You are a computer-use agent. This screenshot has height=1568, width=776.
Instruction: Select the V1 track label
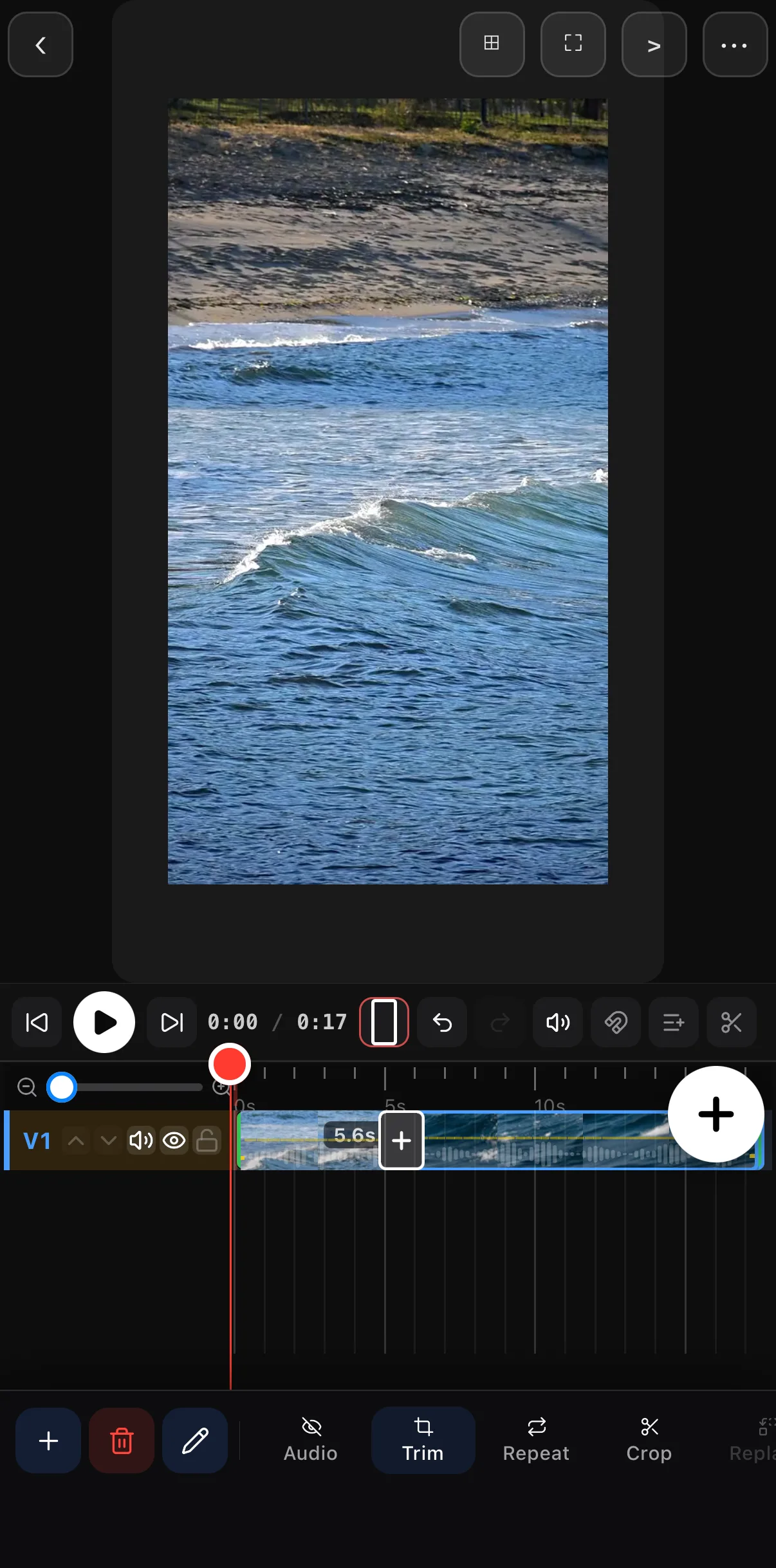point(37,1141)
